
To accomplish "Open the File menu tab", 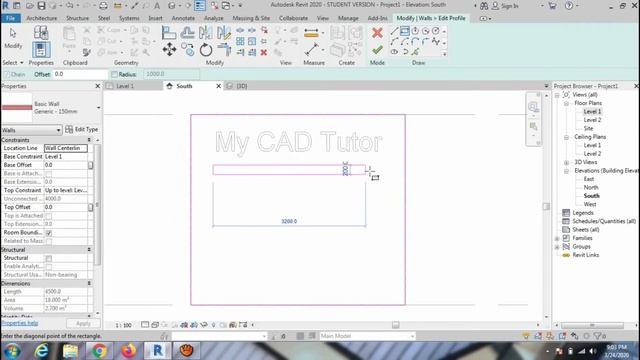I will (11, 18).
